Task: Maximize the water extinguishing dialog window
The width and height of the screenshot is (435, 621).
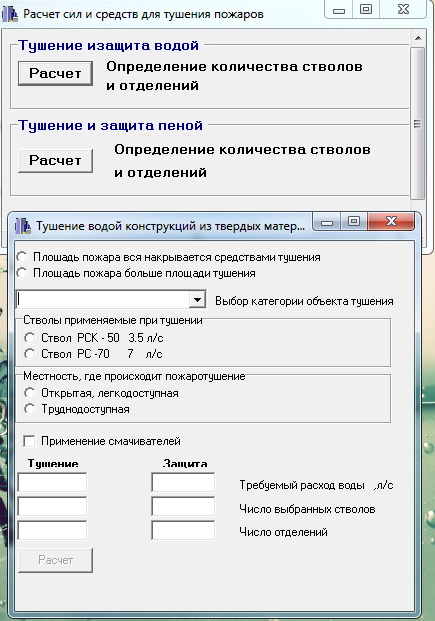Action: tap(354, 221)
